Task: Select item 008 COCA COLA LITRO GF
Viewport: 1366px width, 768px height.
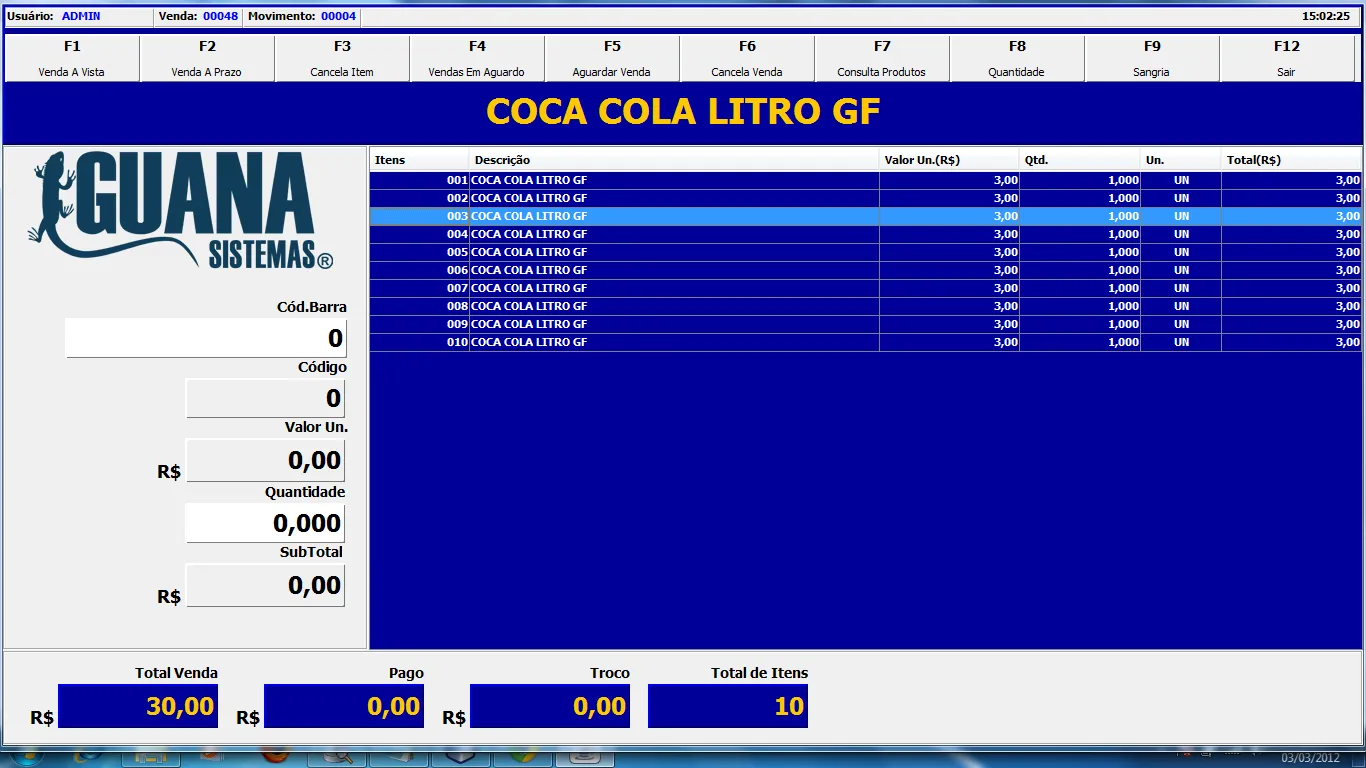Action: tap(866, 306)
